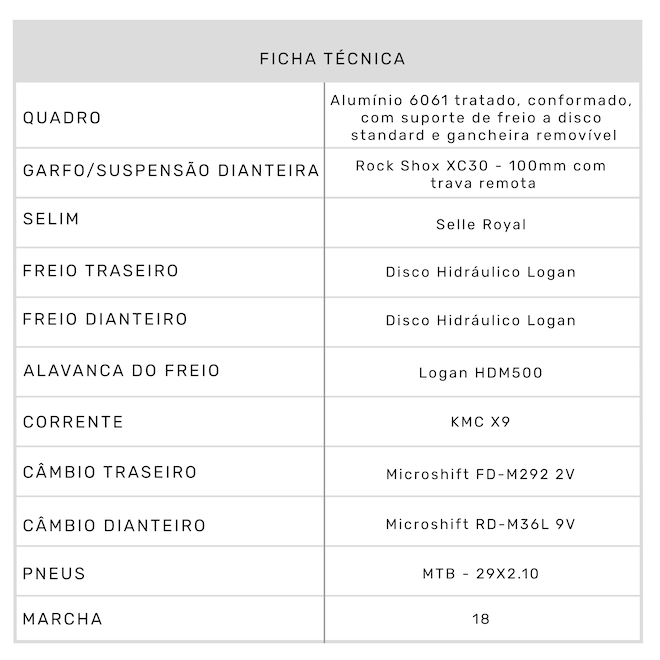The height and width of the screenshot is (660, 660).
Task: Click the KMC X9 value
Action: 481,422
